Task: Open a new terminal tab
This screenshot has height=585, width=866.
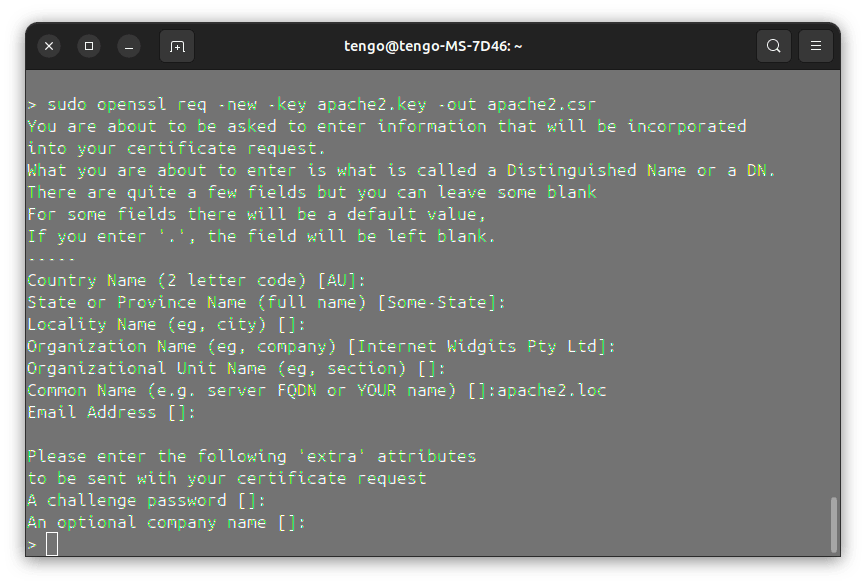Action: (x=177, y=46)
